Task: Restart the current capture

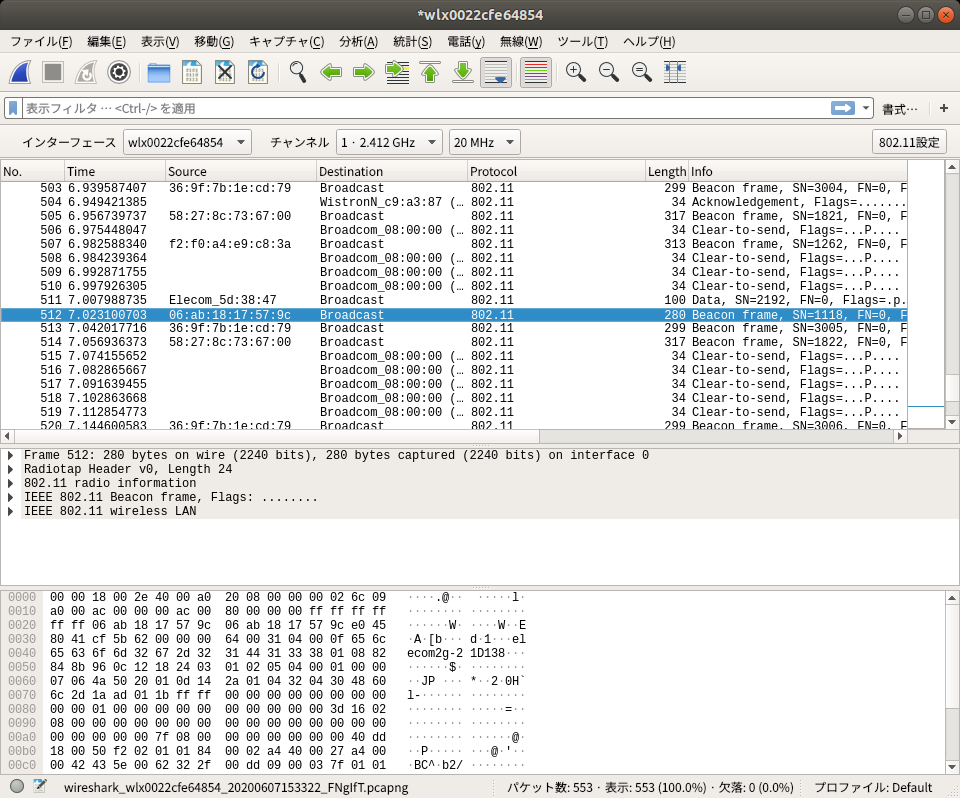Action: point(86,72)
